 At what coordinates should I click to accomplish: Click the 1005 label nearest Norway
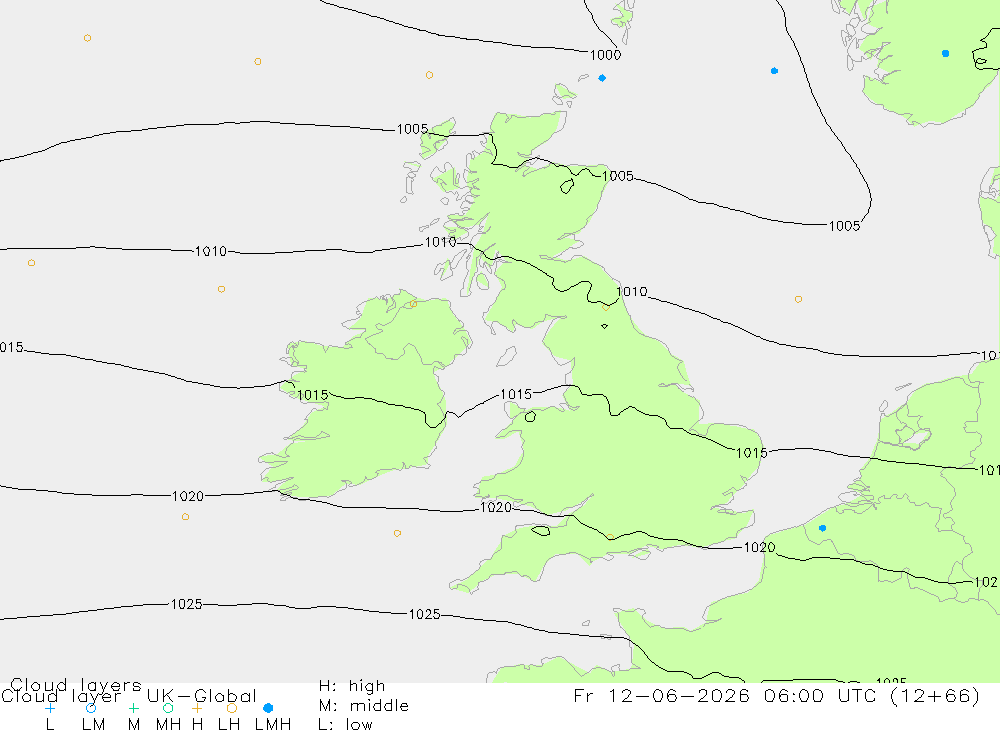(x=844, y=226)
